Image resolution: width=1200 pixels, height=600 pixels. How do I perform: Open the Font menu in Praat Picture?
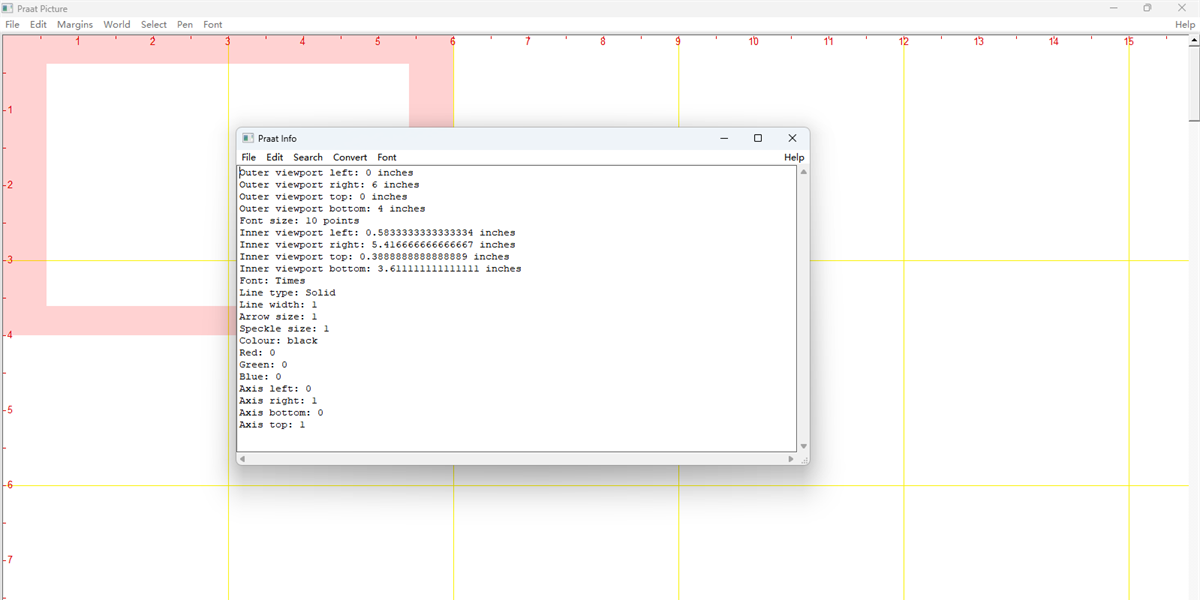(212, 24)
